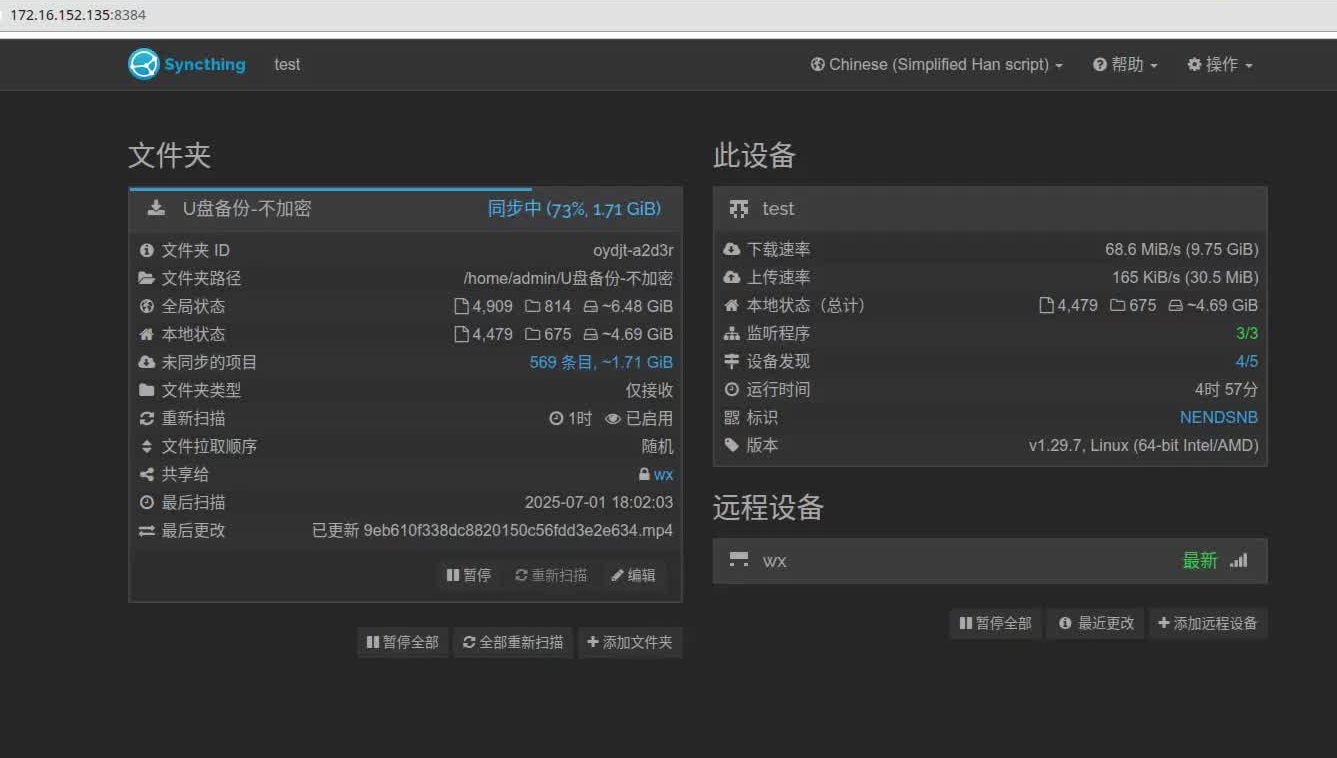1337x758 pixels.
Task: Collapse the U盘备份-不加密 folder panel
Action: (406, 209)
